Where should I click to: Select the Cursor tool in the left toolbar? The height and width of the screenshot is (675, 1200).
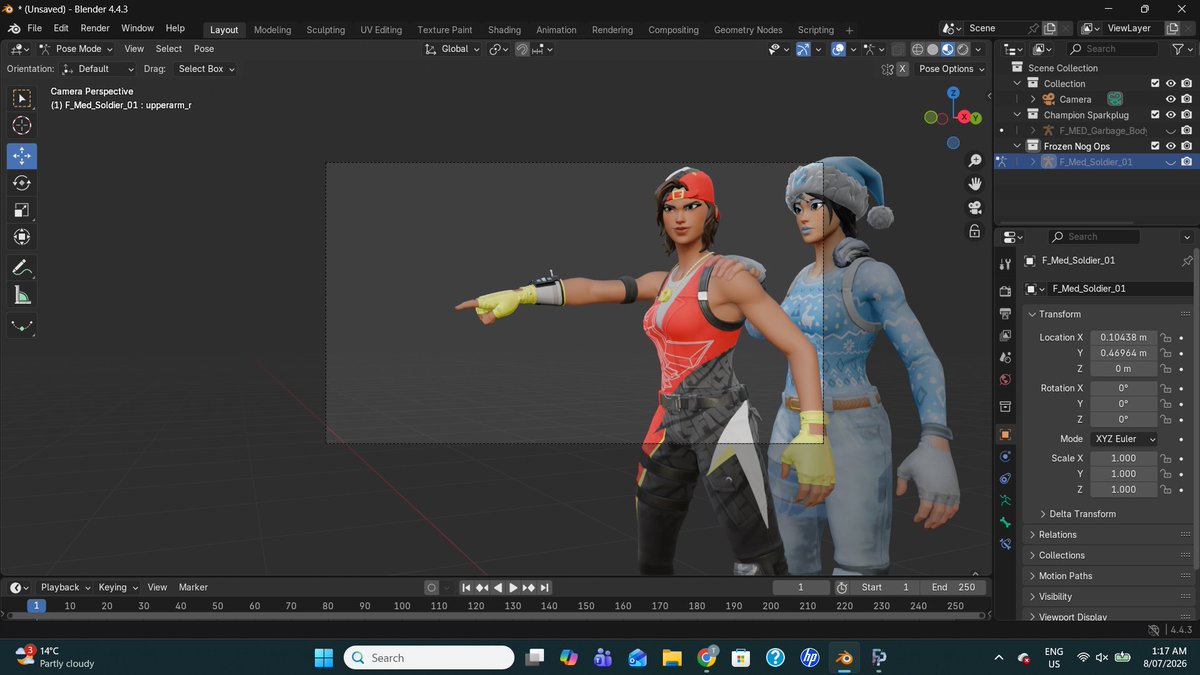point(22,126)
